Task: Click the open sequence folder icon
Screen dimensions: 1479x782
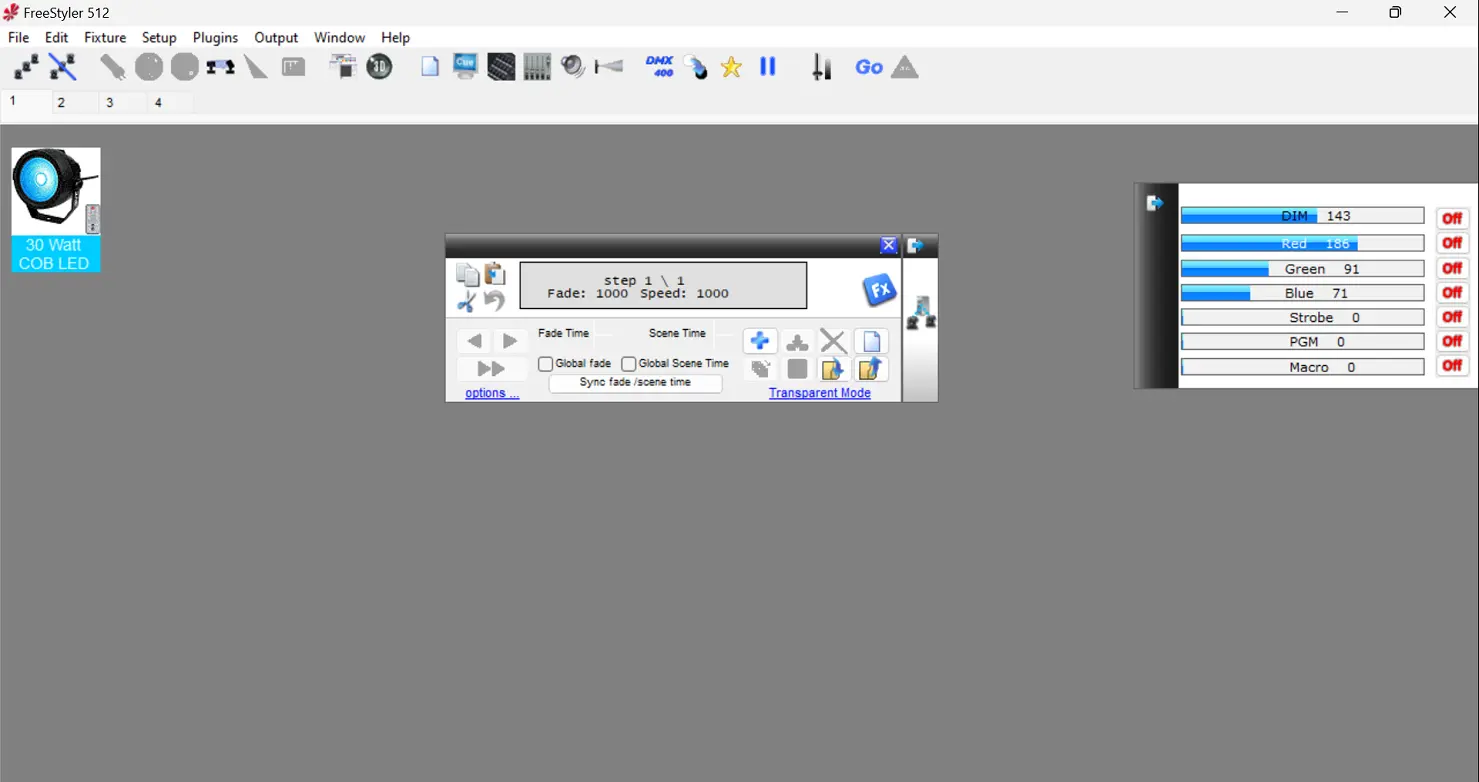Action: [833, 369]
